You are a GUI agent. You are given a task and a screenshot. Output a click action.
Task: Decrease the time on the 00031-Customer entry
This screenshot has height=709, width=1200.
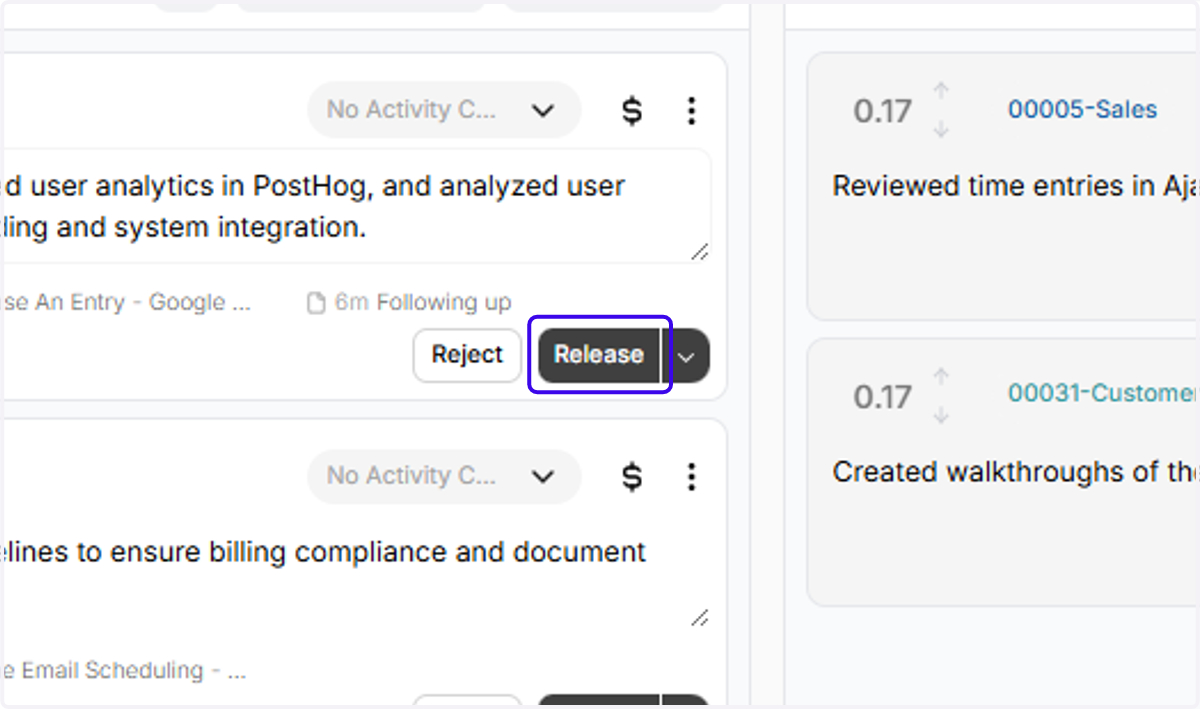coord(941,415)
